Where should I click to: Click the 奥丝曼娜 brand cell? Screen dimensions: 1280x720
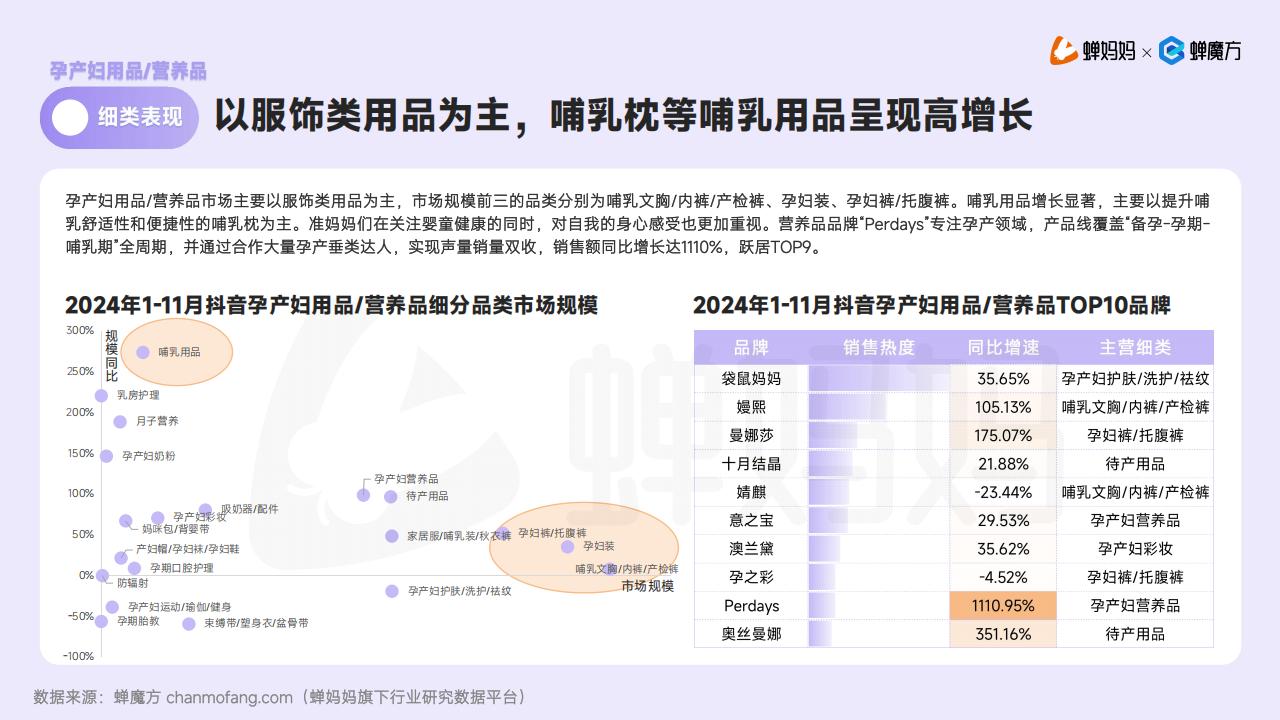[751, 634]
